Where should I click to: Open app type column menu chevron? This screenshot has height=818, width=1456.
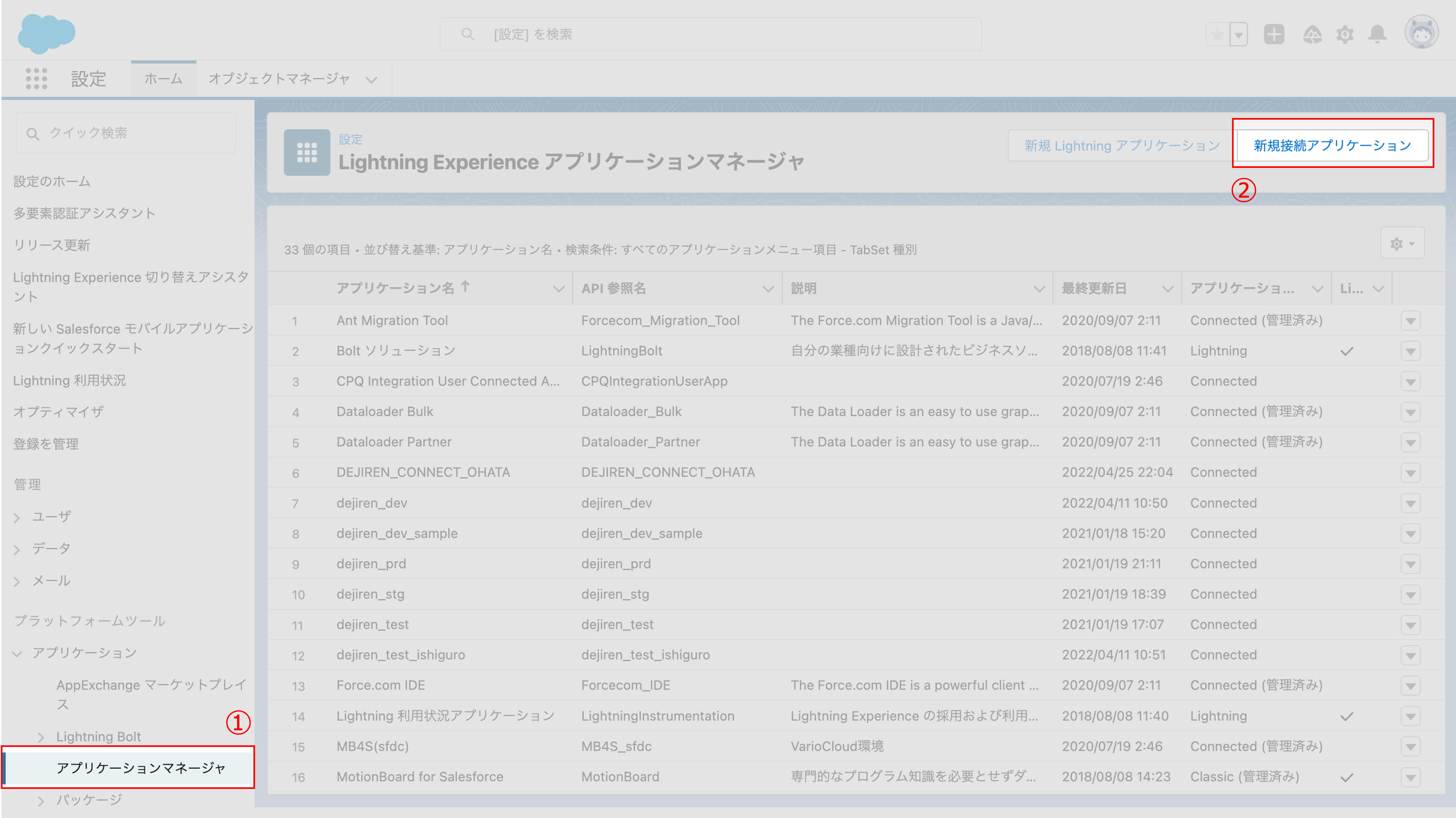pyautogui.click(x=1318, y=289)
